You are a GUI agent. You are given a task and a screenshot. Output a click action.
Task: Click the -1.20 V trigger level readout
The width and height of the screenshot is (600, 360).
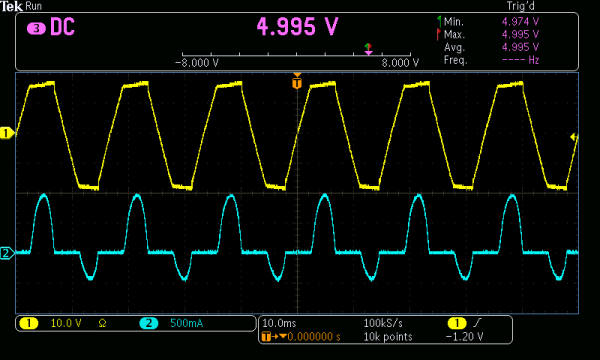(x=464, y=337)
